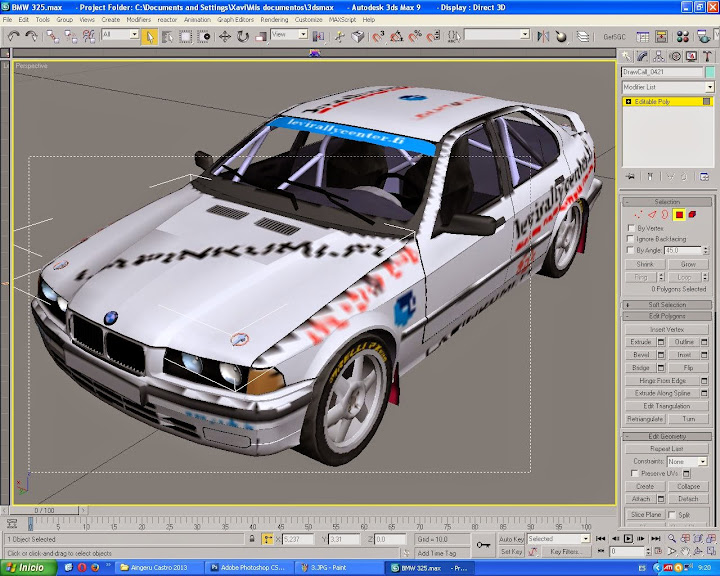
Task: Open the Graph Editors menu
Action: click(235, 20)
